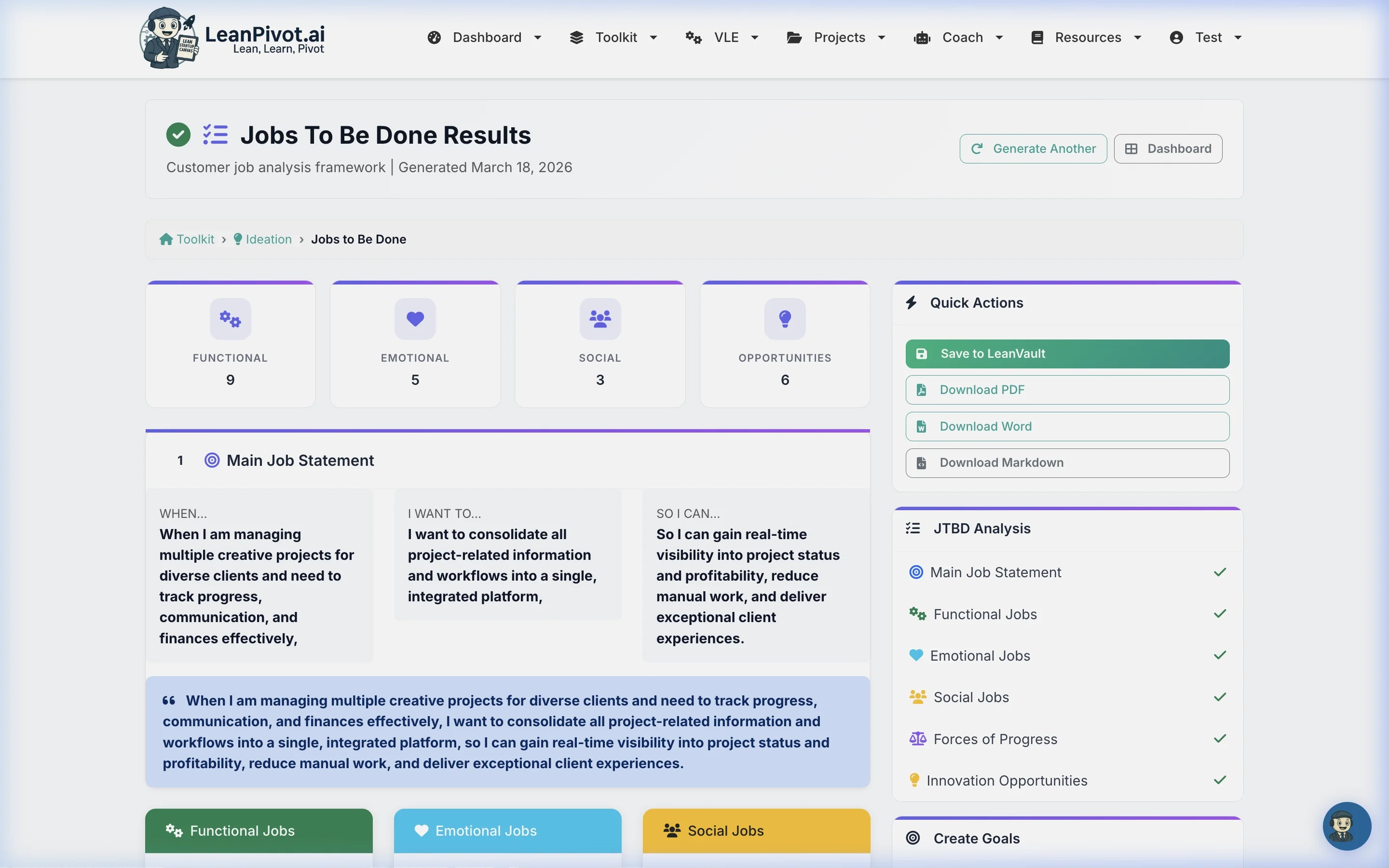Toggle the Emotional Jobs completion checkmark
This screenshot has width=1389, height=868.
(1220, 655)
